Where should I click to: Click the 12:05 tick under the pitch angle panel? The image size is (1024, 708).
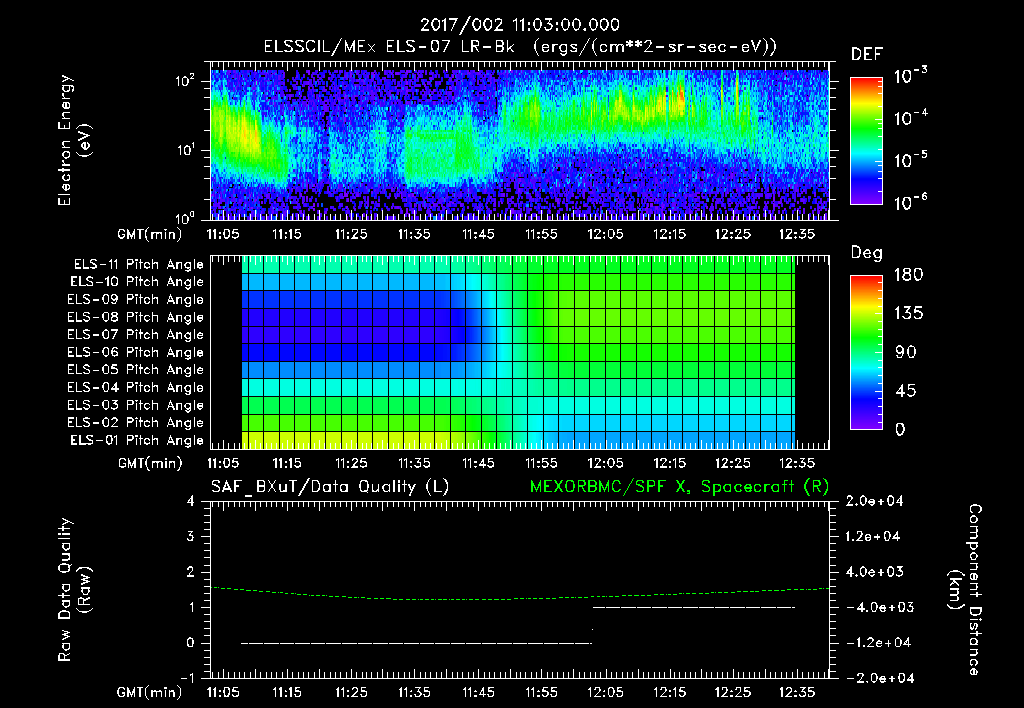pyautogui.click(x=605, y=464)
